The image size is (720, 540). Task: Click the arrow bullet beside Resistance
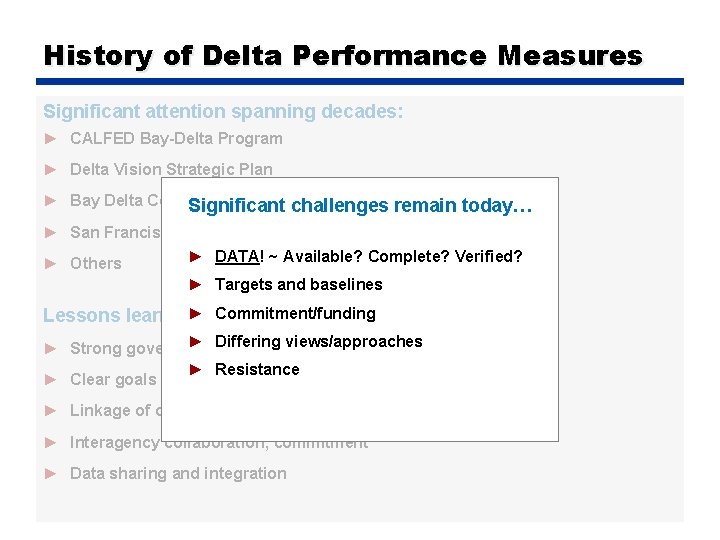196,370
